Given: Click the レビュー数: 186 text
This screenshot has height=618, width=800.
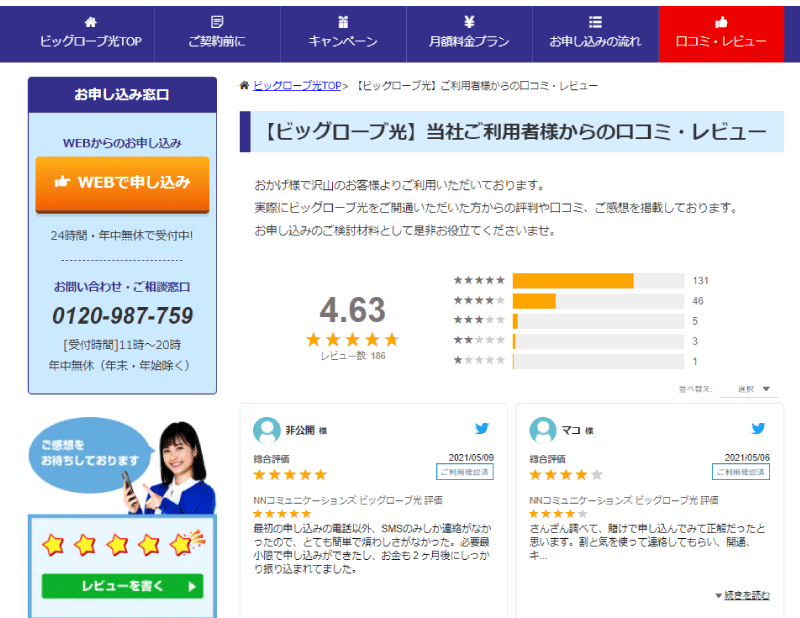Looking at the screenshot, I should 353,356.
